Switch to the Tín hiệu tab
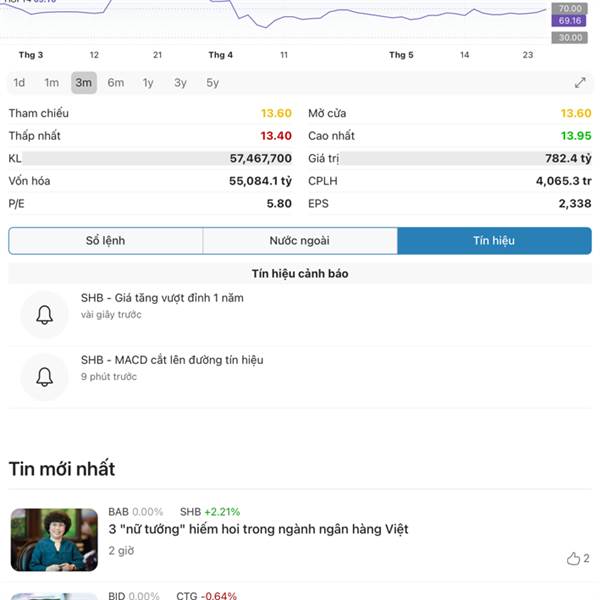Viewport: 600px width, 600px height. click(x=494, y=241)
